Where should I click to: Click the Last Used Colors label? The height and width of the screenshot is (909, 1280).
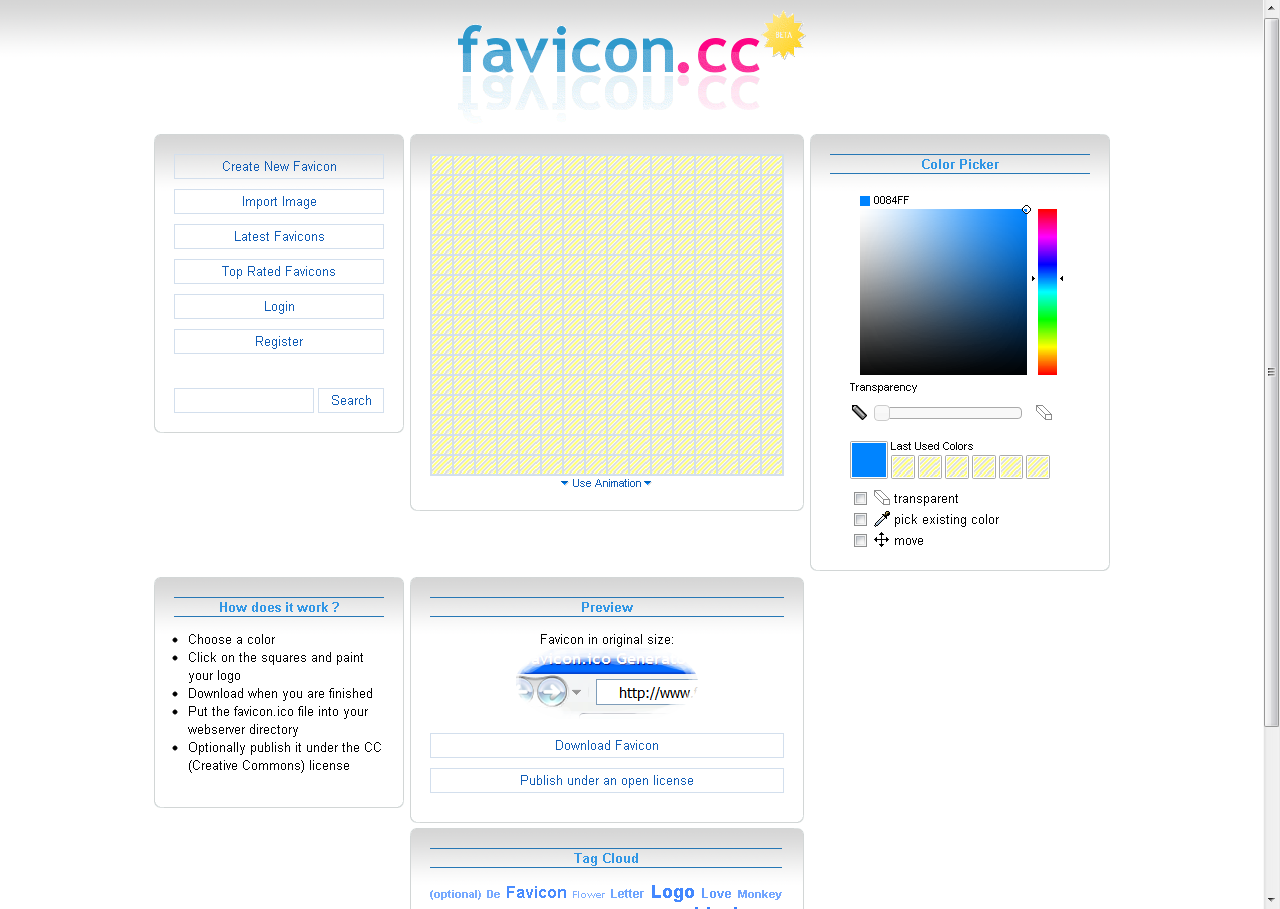[932, 446]
